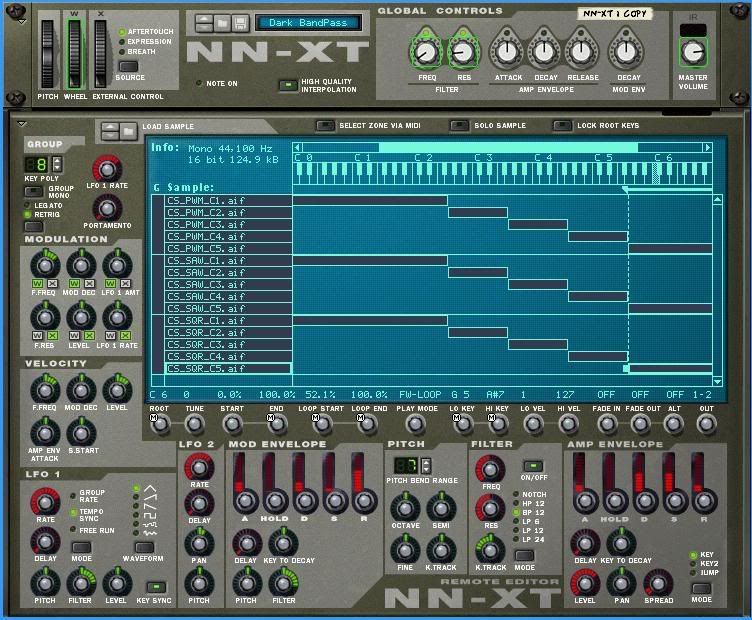Viewport: 752px width, 620px height.
Task: Toggle the Filter ON/OFF button
Action: (532, 466)
